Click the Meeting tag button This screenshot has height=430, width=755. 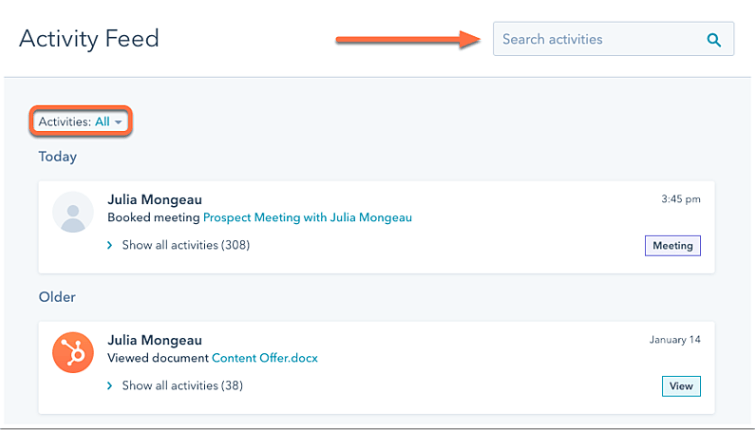(673, 246)
